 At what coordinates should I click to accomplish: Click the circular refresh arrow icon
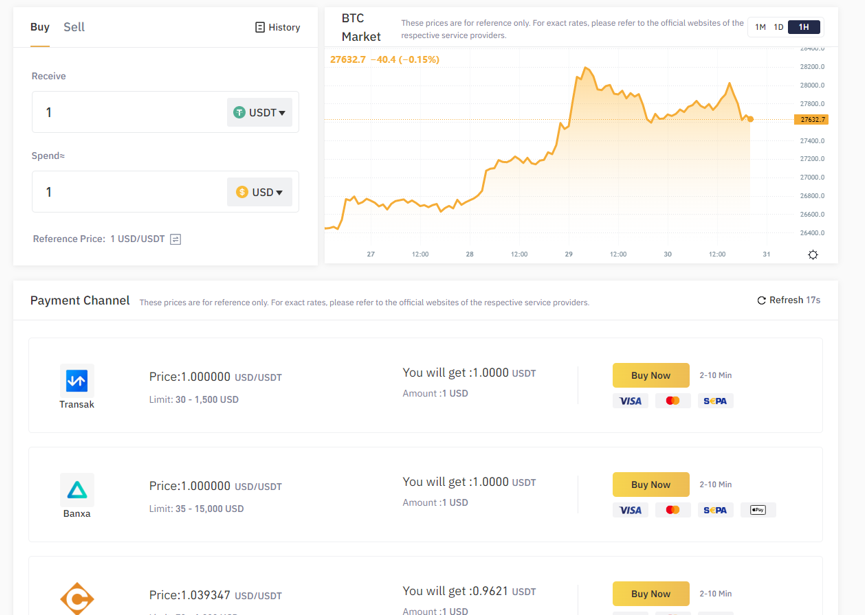click(761, 301)
